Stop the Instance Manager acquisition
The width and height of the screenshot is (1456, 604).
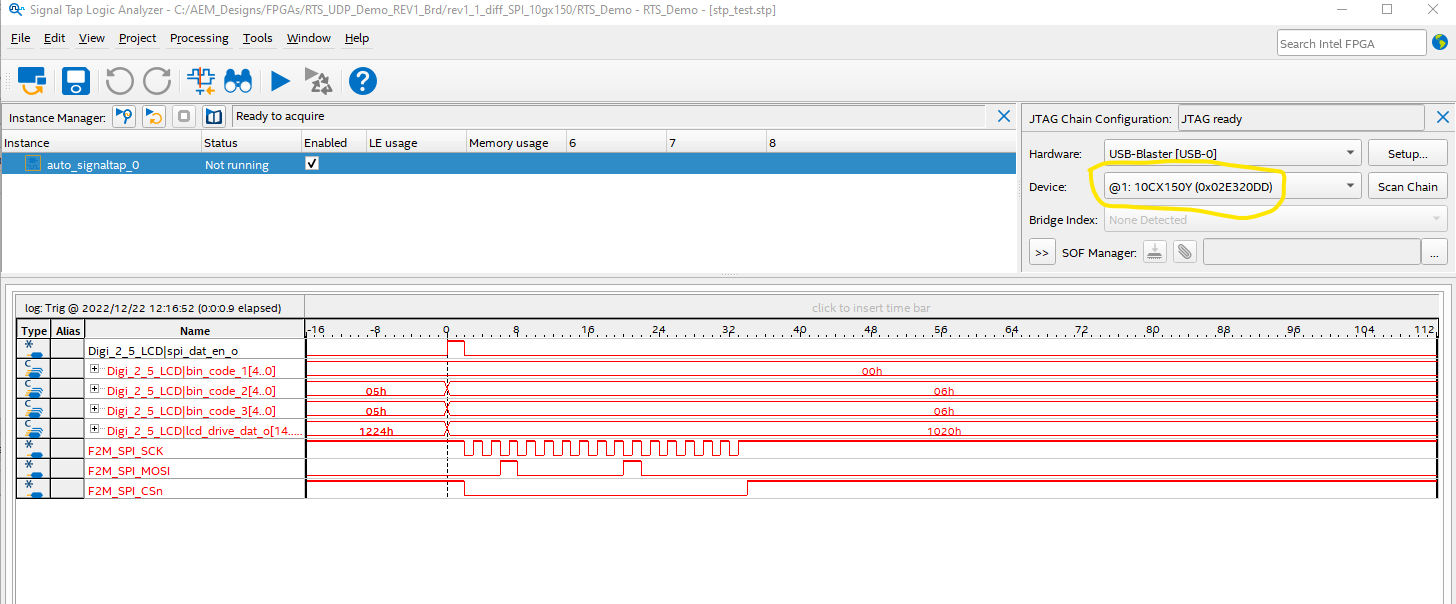point(183,116)
